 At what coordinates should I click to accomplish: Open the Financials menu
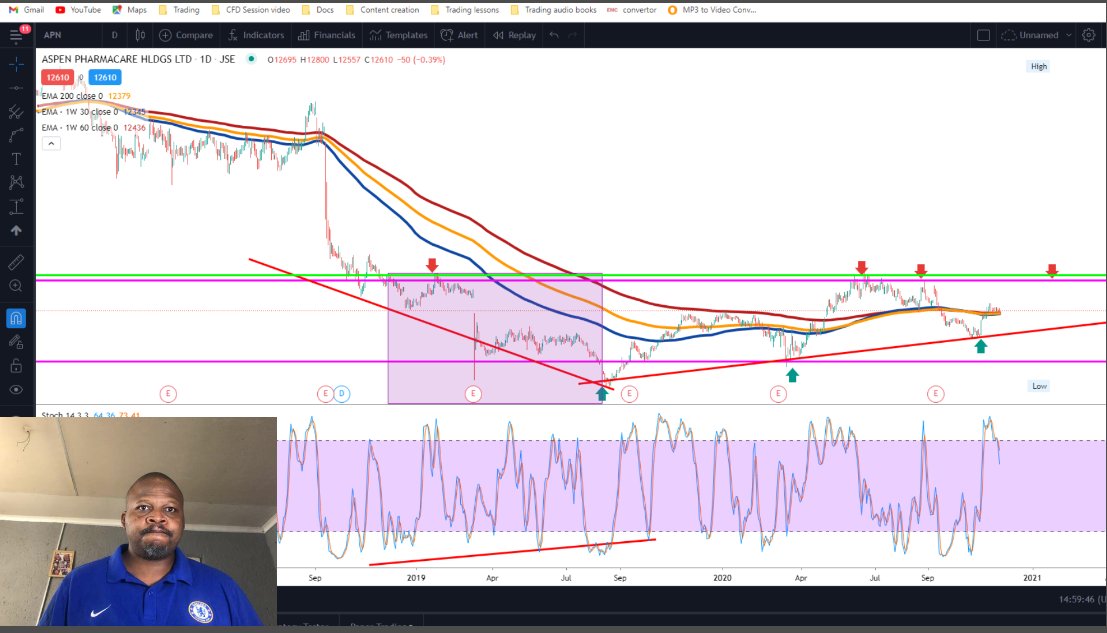pyautogui.click(x=326, y=35)
